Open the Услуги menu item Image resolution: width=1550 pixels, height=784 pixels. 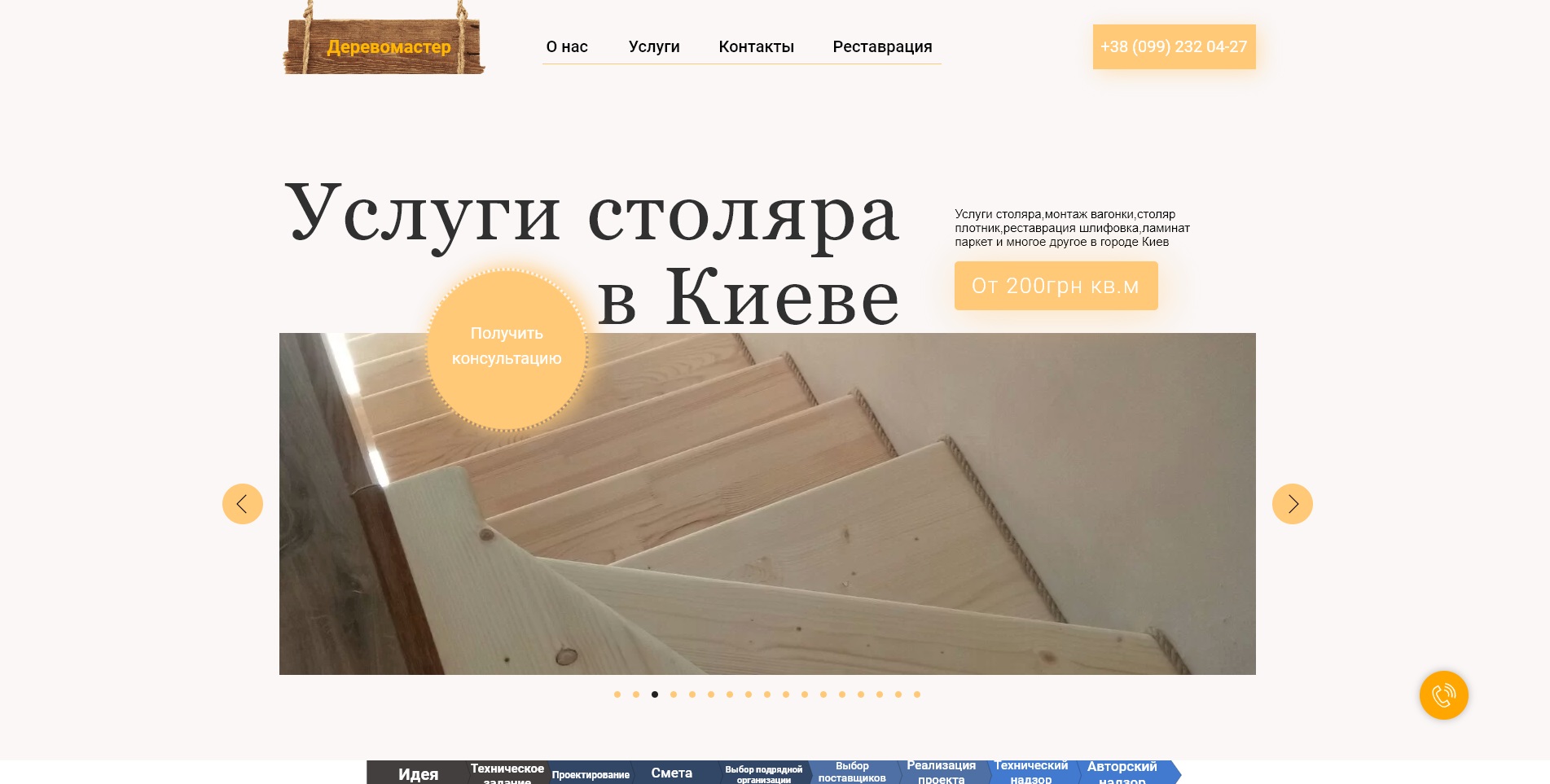point(654,47)
